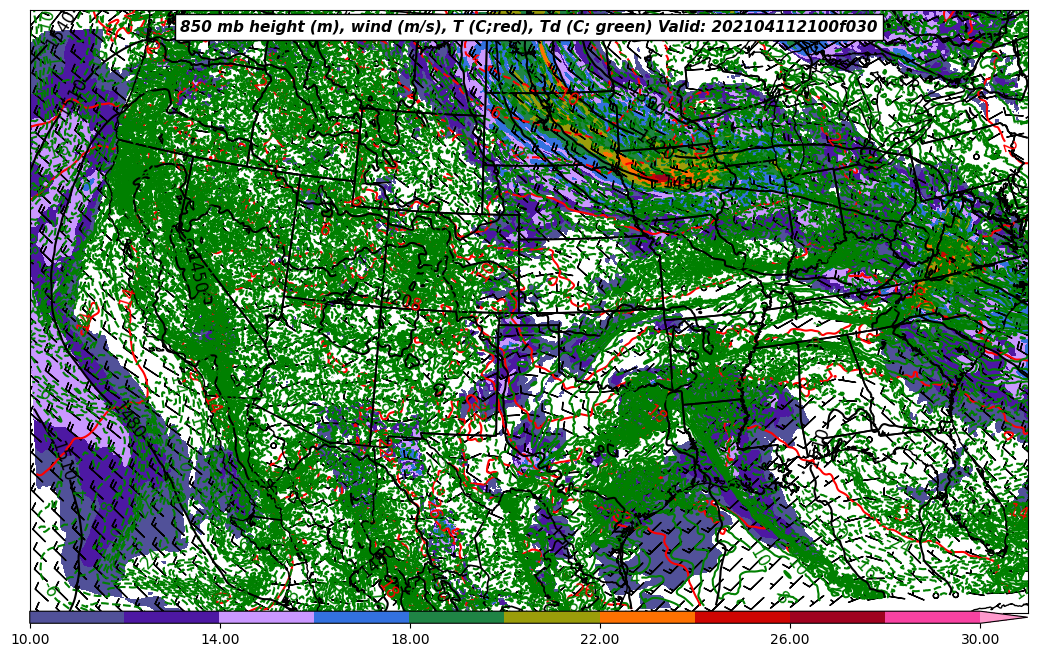Select the slate-blue 10–12 colorbar segment
Viewport: 1037px width, 657px height.
[77, 617]
